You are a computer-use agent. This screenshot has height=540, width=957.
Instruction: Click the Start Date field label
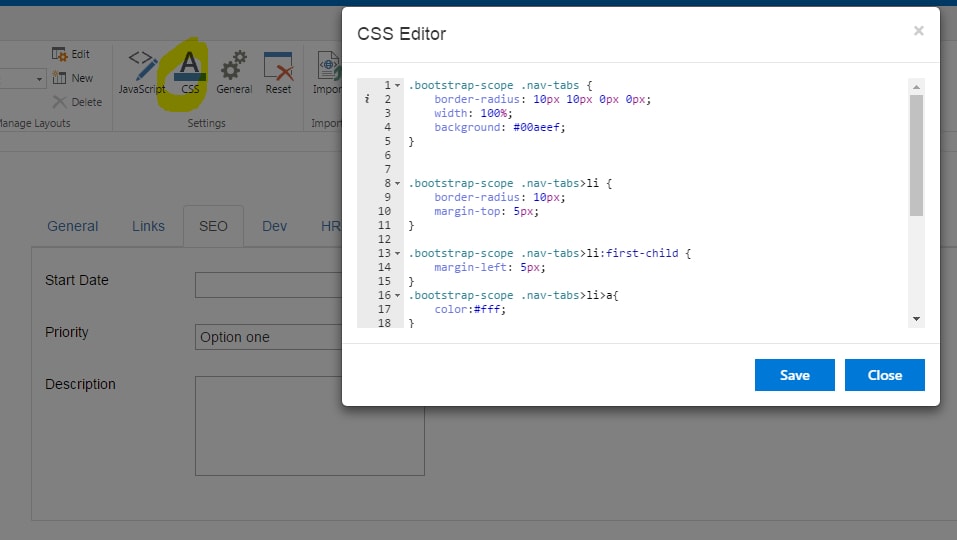77,280
